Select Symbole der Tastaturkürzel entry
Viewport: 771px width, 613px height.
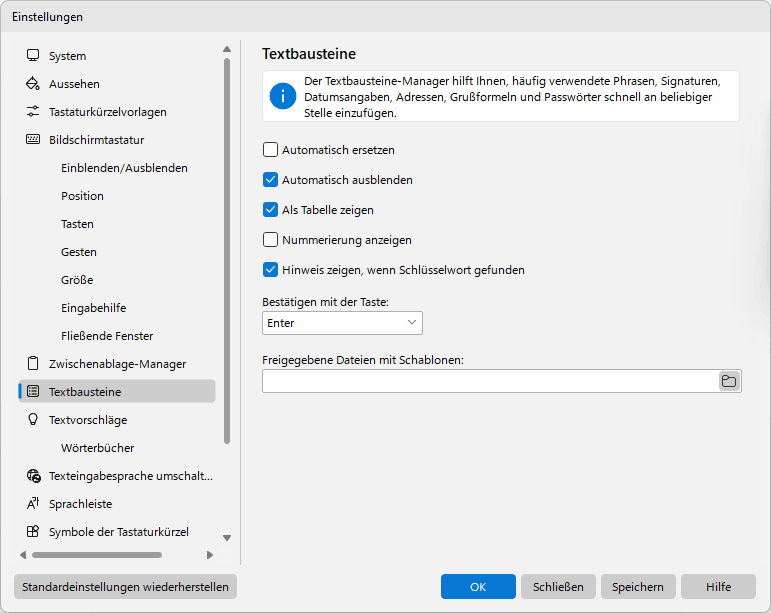(x=117, y=532)
